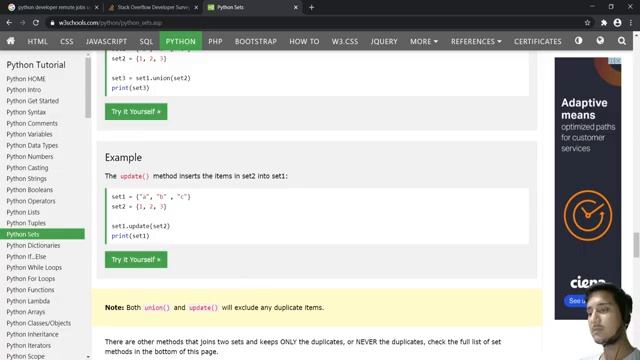Open the W3.CSS menu item
This screenshot has height=360, width=640.
click(x=344, y=41)
